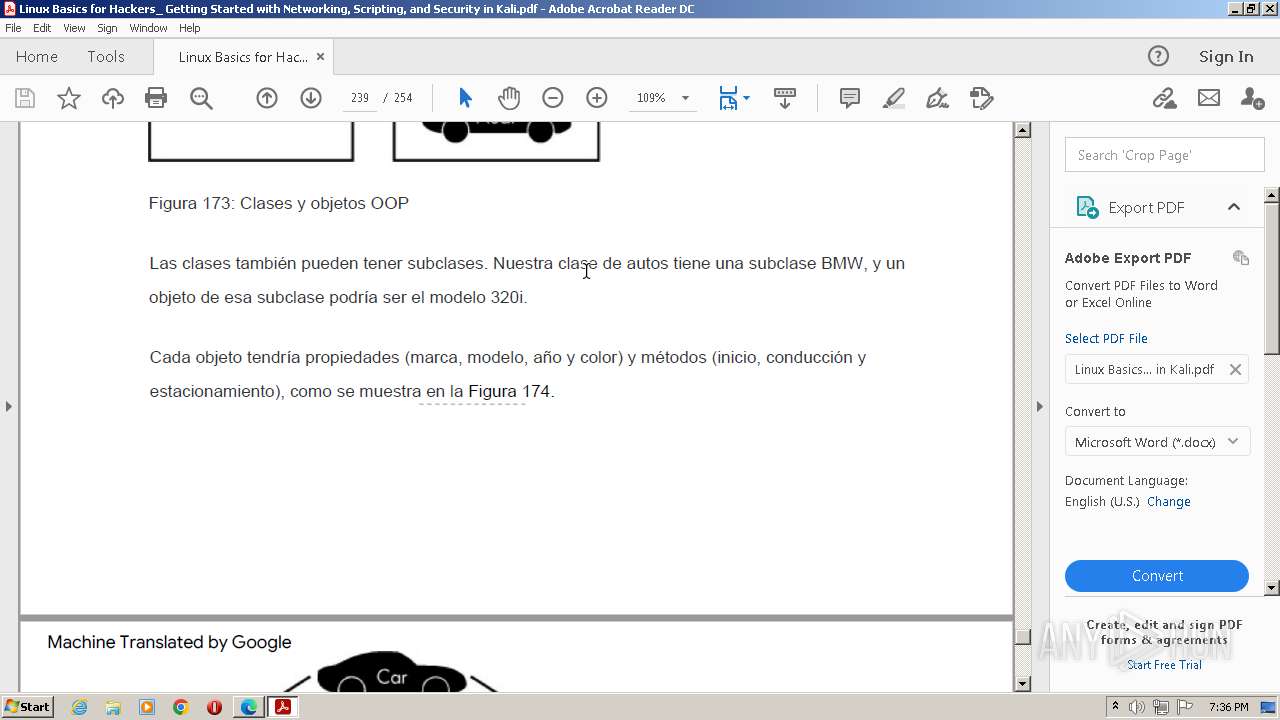This screenshot has width=1280, height=720.
Task: Click Change document language link
Action: pos(1168,502)
